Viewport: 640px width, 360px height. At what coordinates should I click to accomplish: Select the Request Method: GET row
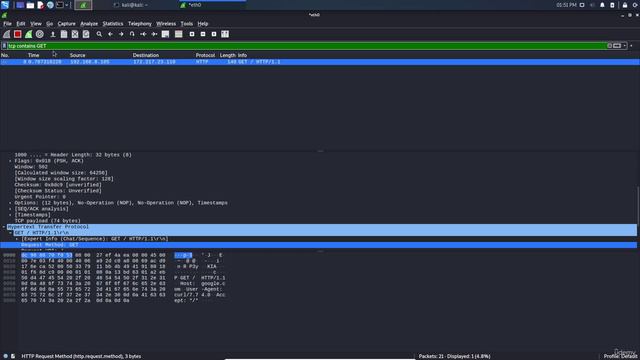tap(318, 245)
